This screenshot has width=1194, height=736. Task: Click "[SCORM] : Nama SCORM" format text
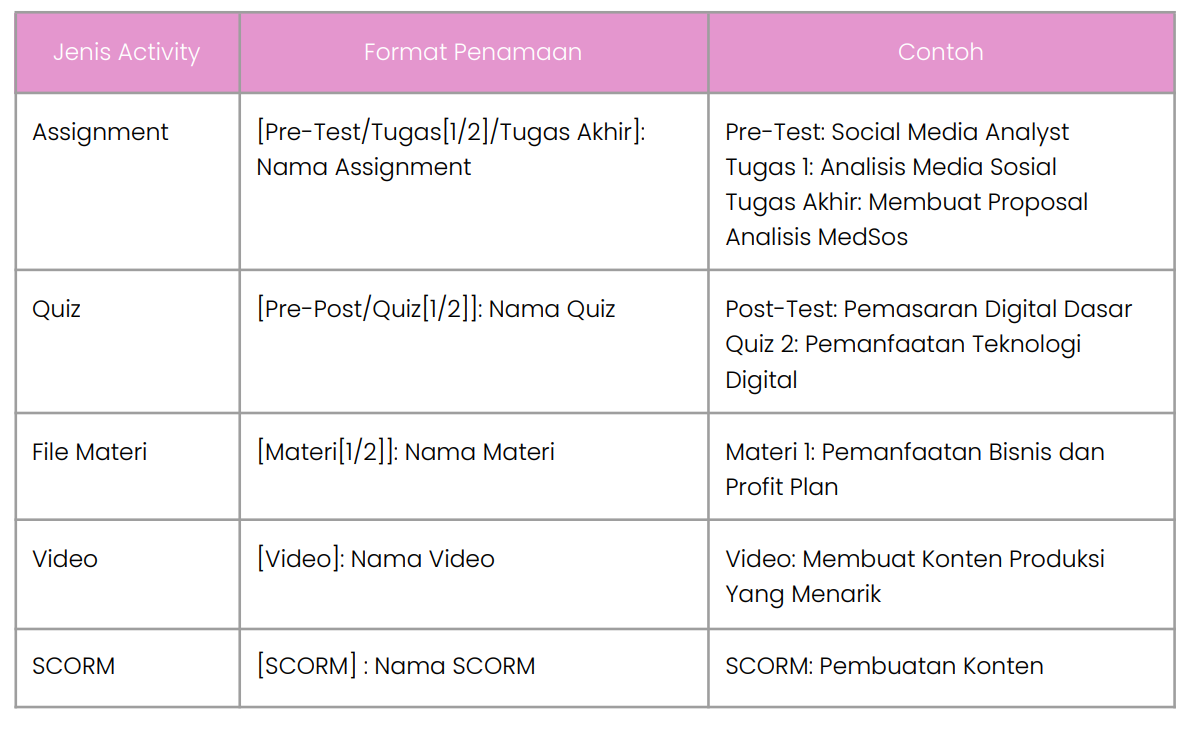pos(395,666)
